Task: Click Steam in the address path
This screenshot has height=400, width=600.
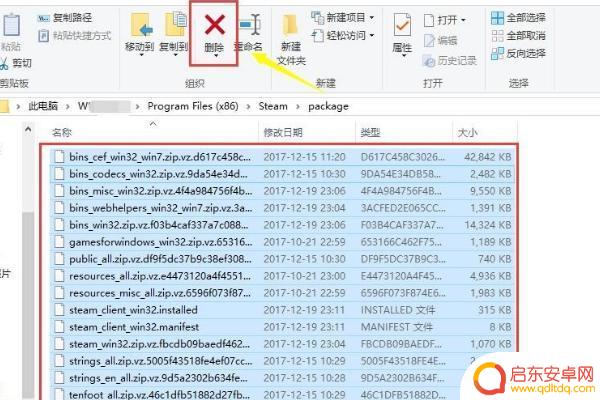Action: [x=273, y=106]
